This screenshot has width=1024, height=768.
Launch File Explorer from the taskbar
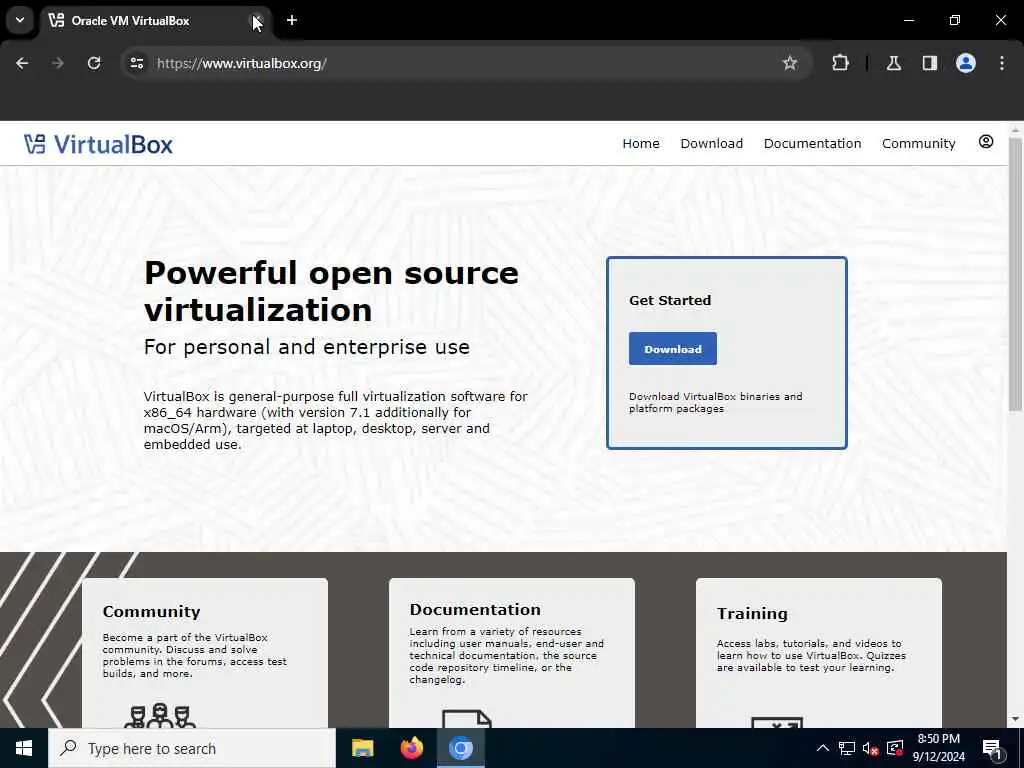pyautogui.click(x=362, y=748)
